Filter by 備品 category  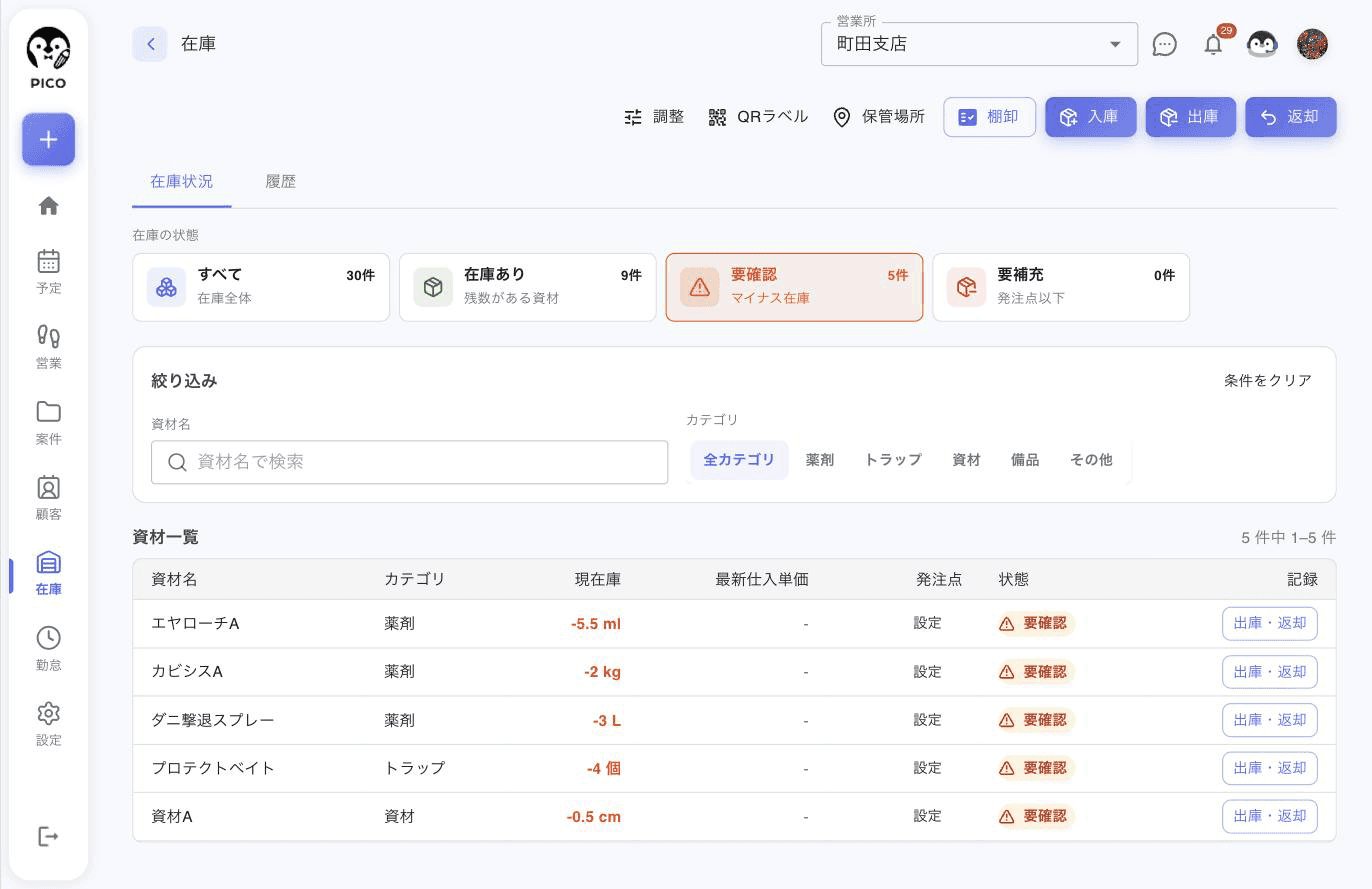point(1025,460)
